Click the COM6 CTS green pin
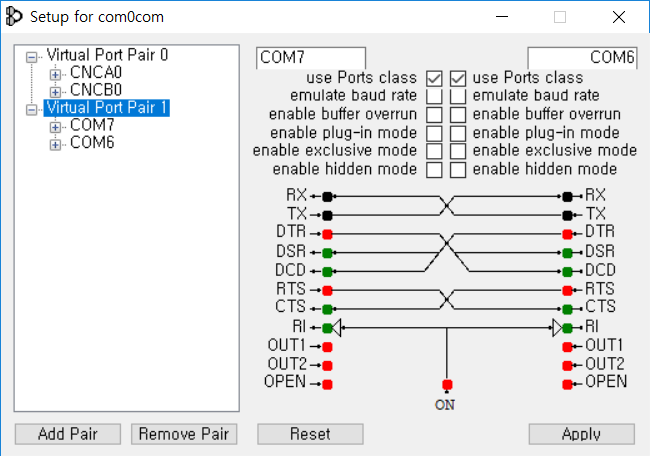 (x=568, y=309)
